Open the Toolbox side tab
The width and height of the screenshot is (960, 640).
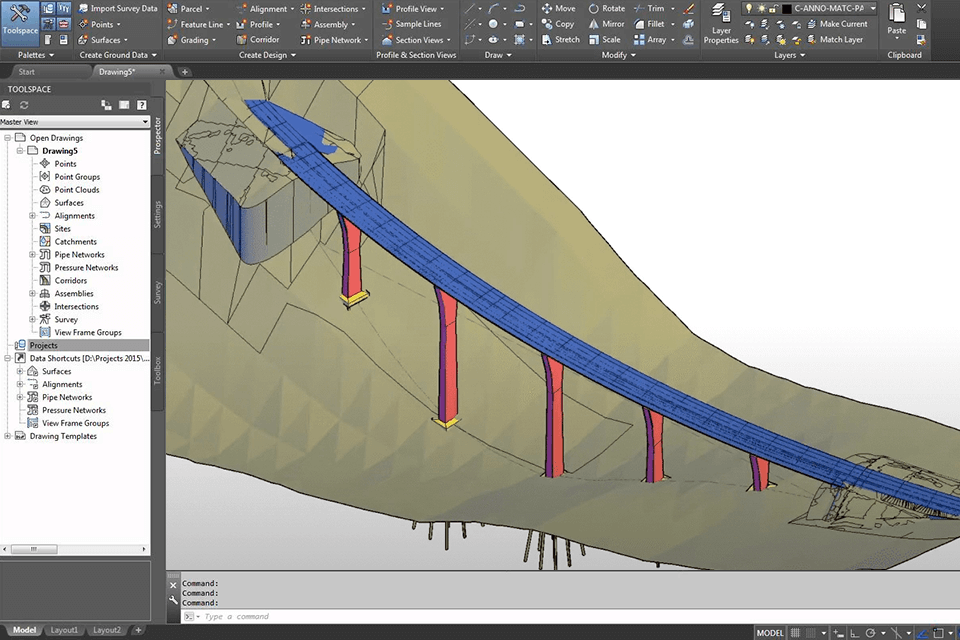[157, 370]
